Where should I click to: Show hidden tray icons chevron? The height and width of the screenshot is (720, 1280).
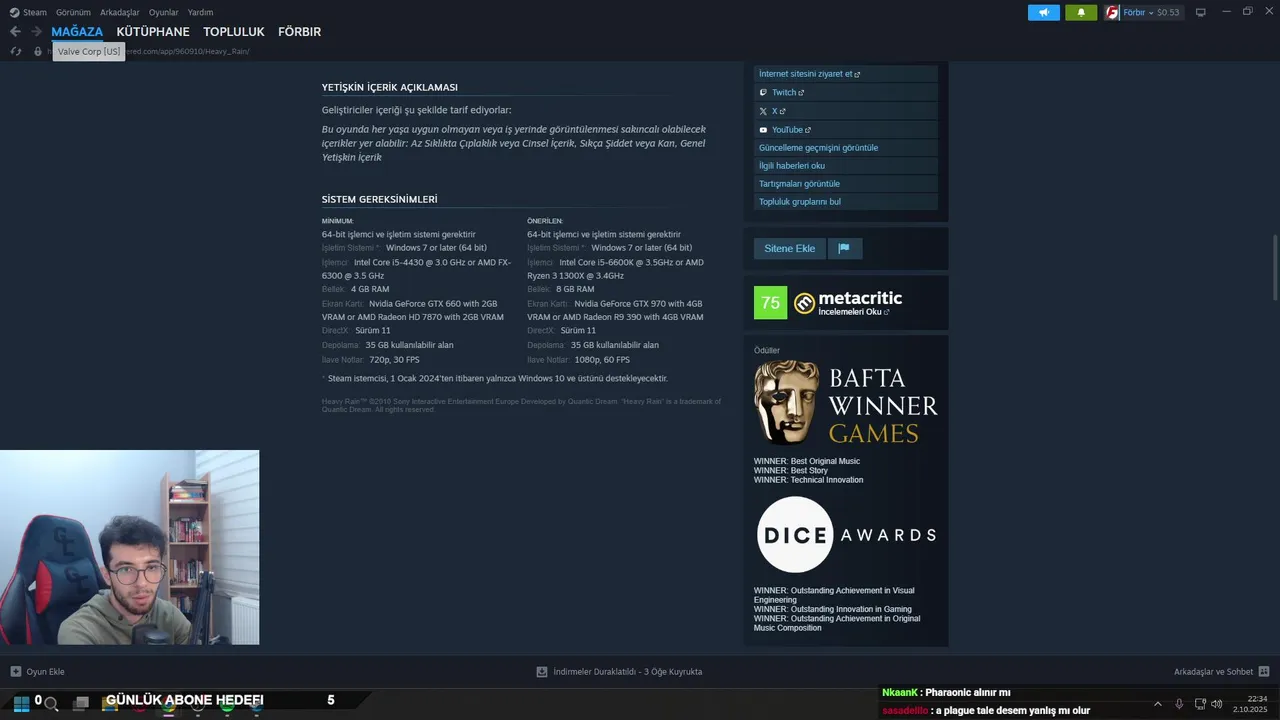1158,704
